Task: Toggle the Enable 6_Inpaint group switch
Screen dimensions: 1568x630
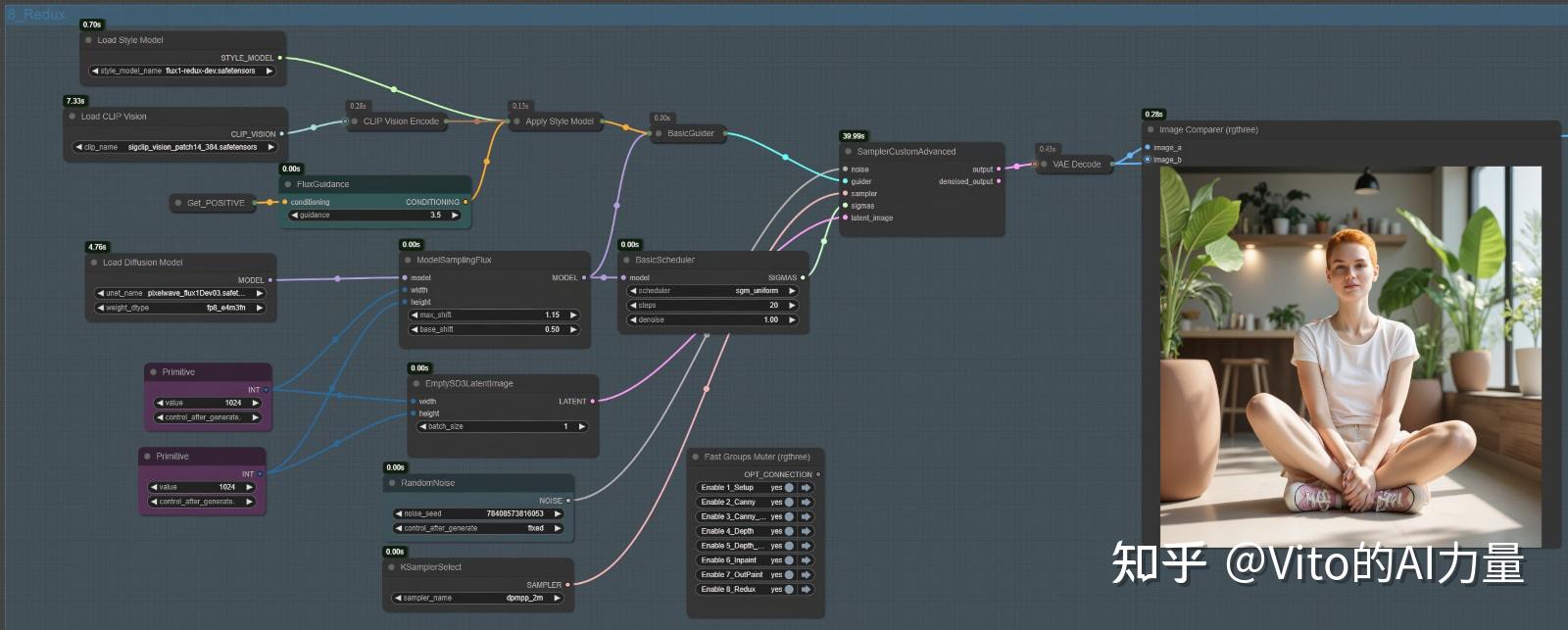Action: pyautogui.click(x=788, y=560)
